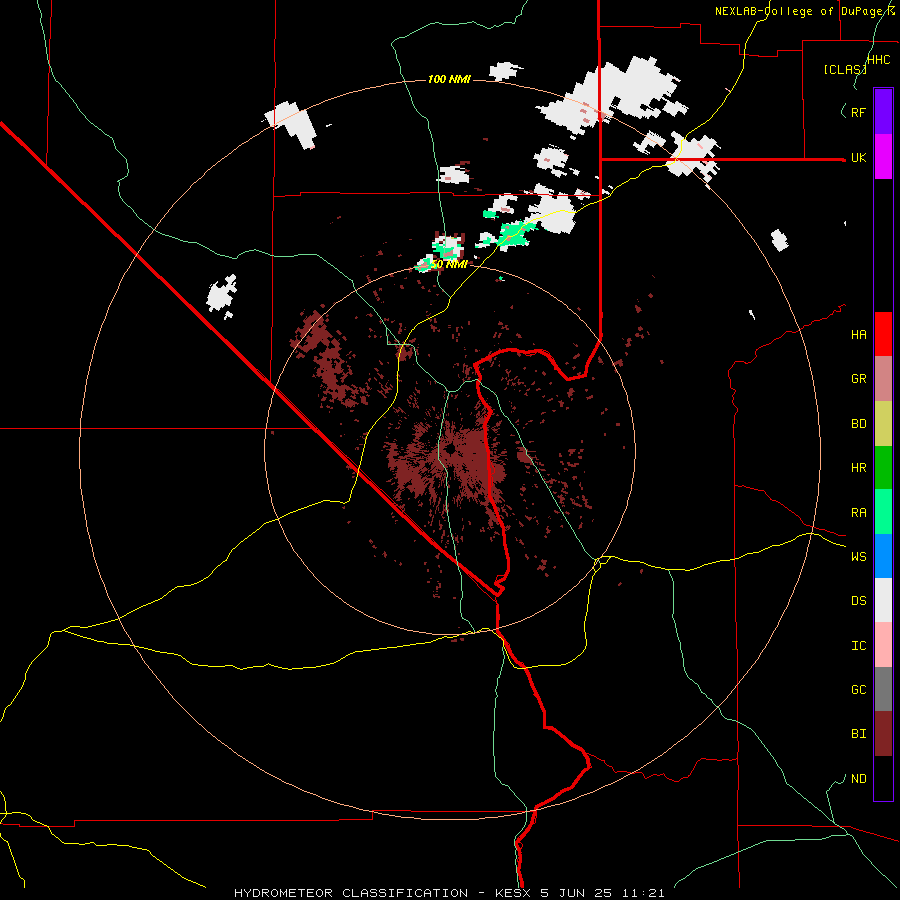Click the UK legend label
The height and width of the screenshot is (900, 900).
[858, 157]
